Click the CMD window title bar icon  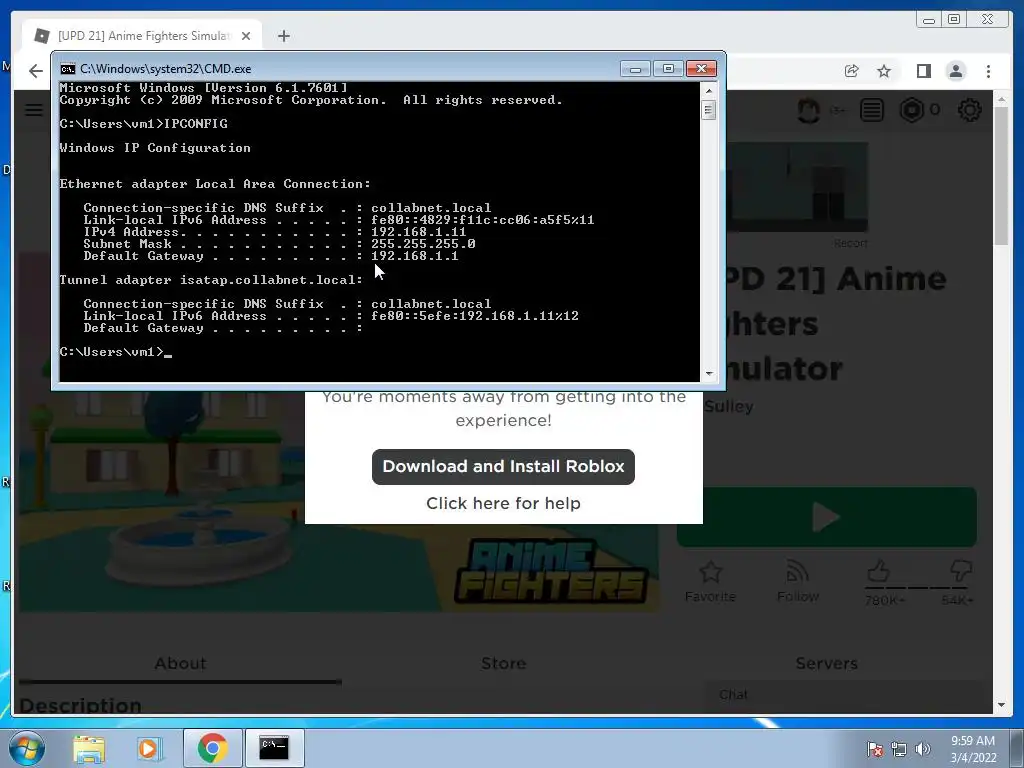67,69
